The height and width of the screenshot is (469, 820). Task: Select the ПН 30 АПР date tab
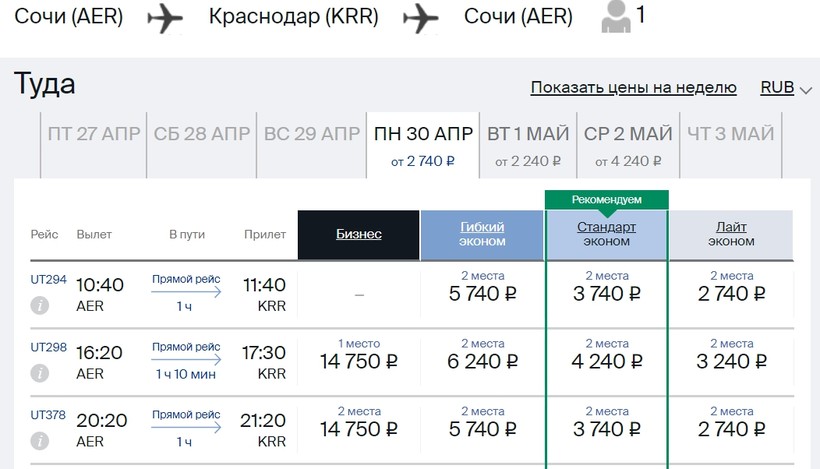(x=423, y=144)
